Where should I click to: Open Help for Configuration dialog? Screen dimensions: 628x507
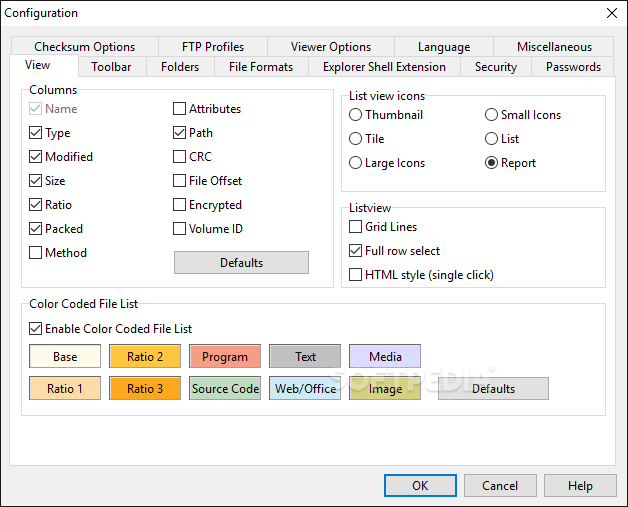pyautogui.click(x=580, y=485)
